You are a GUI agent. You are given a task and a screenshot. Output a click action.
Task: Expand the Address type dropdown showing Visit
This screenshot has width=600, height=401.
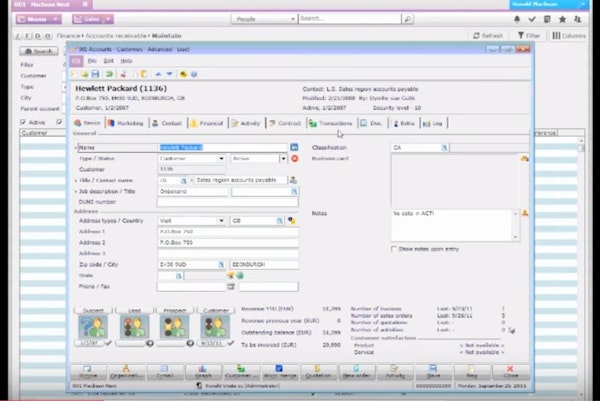(x=220, y=220)
